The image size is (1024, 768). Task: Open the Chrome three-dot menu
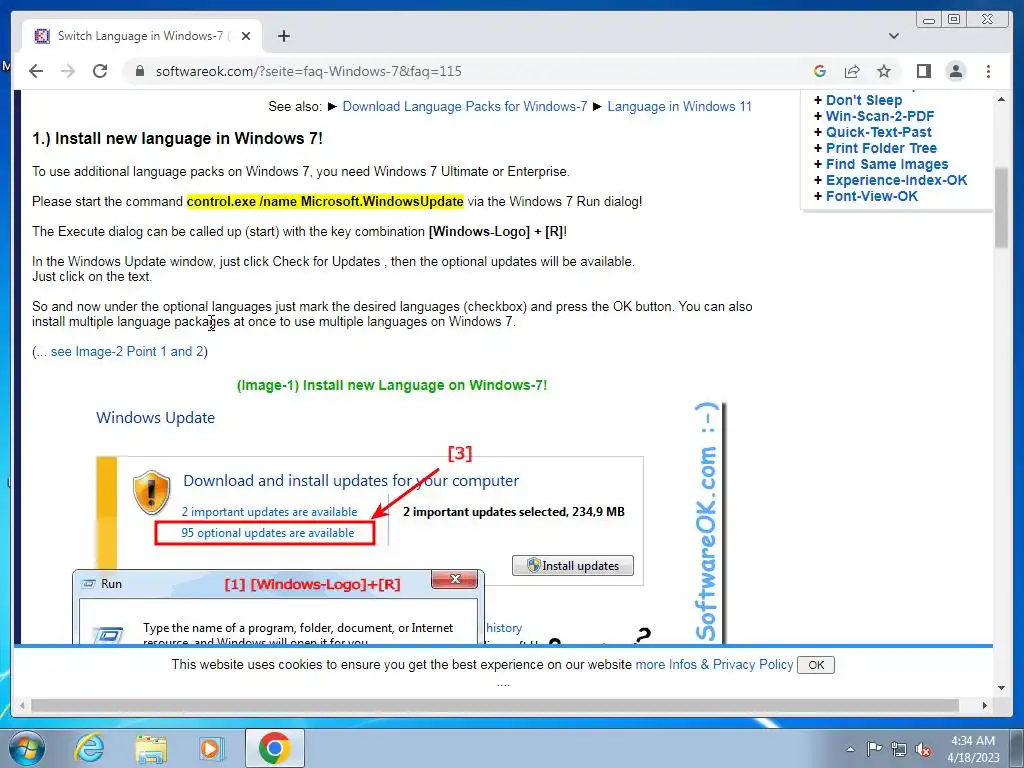pos(988,71)
